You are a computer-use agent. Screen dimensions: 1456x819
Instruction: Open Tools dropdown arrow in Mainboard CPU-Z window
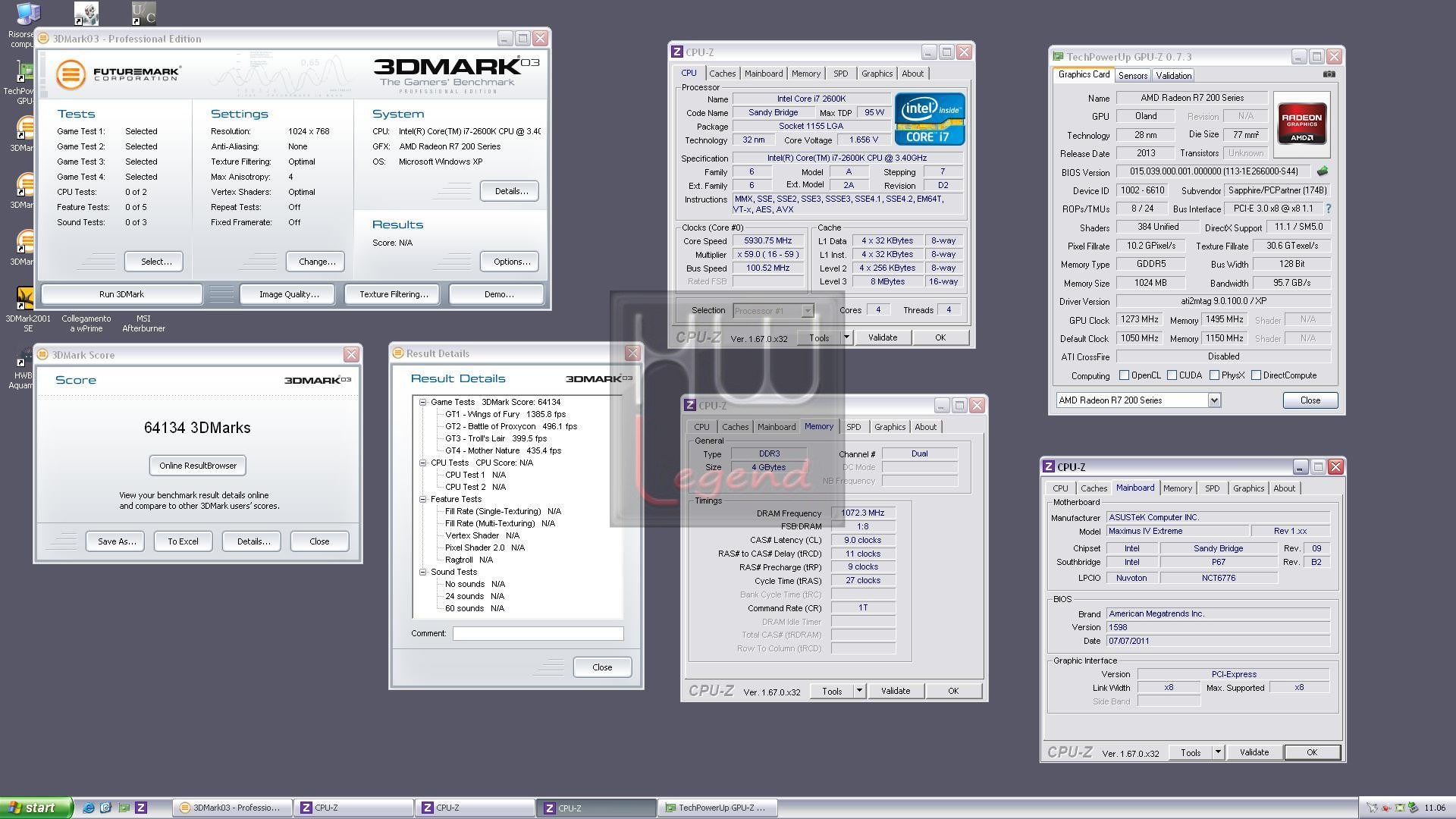(1218, 752)
